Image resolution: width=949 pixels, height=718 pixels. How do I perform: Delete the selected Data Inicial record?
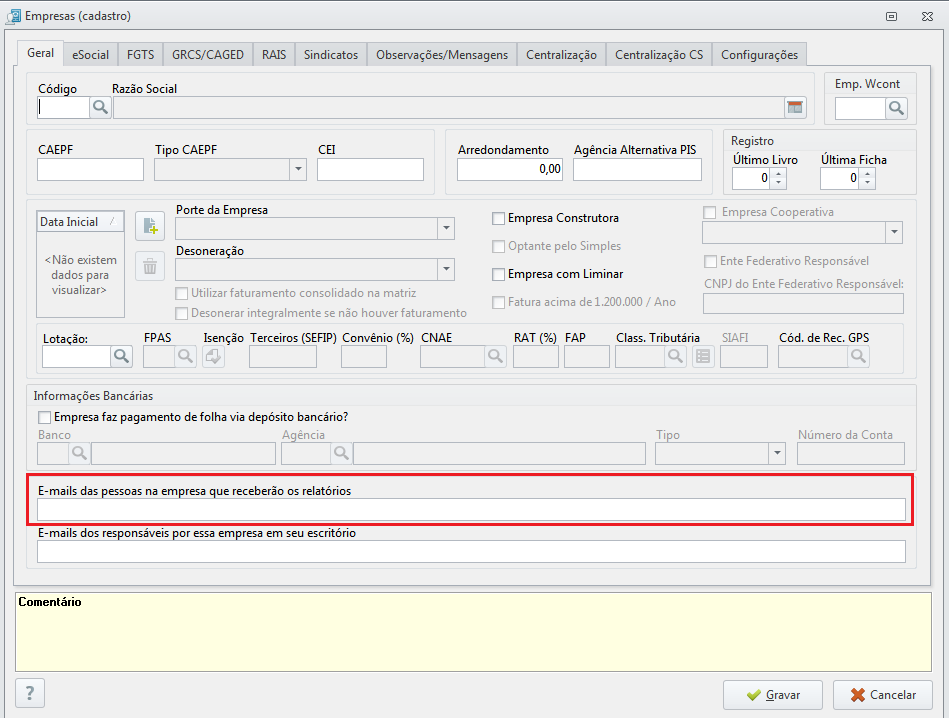[x=150, y=266]
